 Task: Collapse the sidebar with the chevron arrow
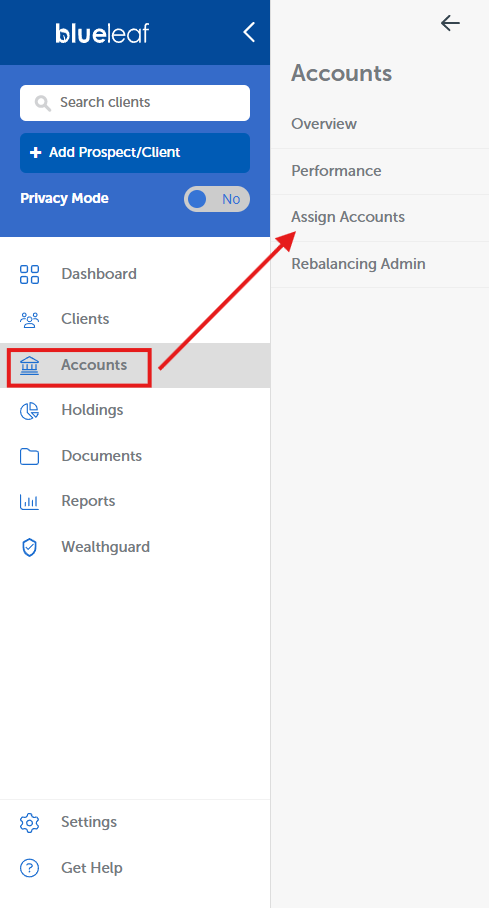tap(249, 32)
